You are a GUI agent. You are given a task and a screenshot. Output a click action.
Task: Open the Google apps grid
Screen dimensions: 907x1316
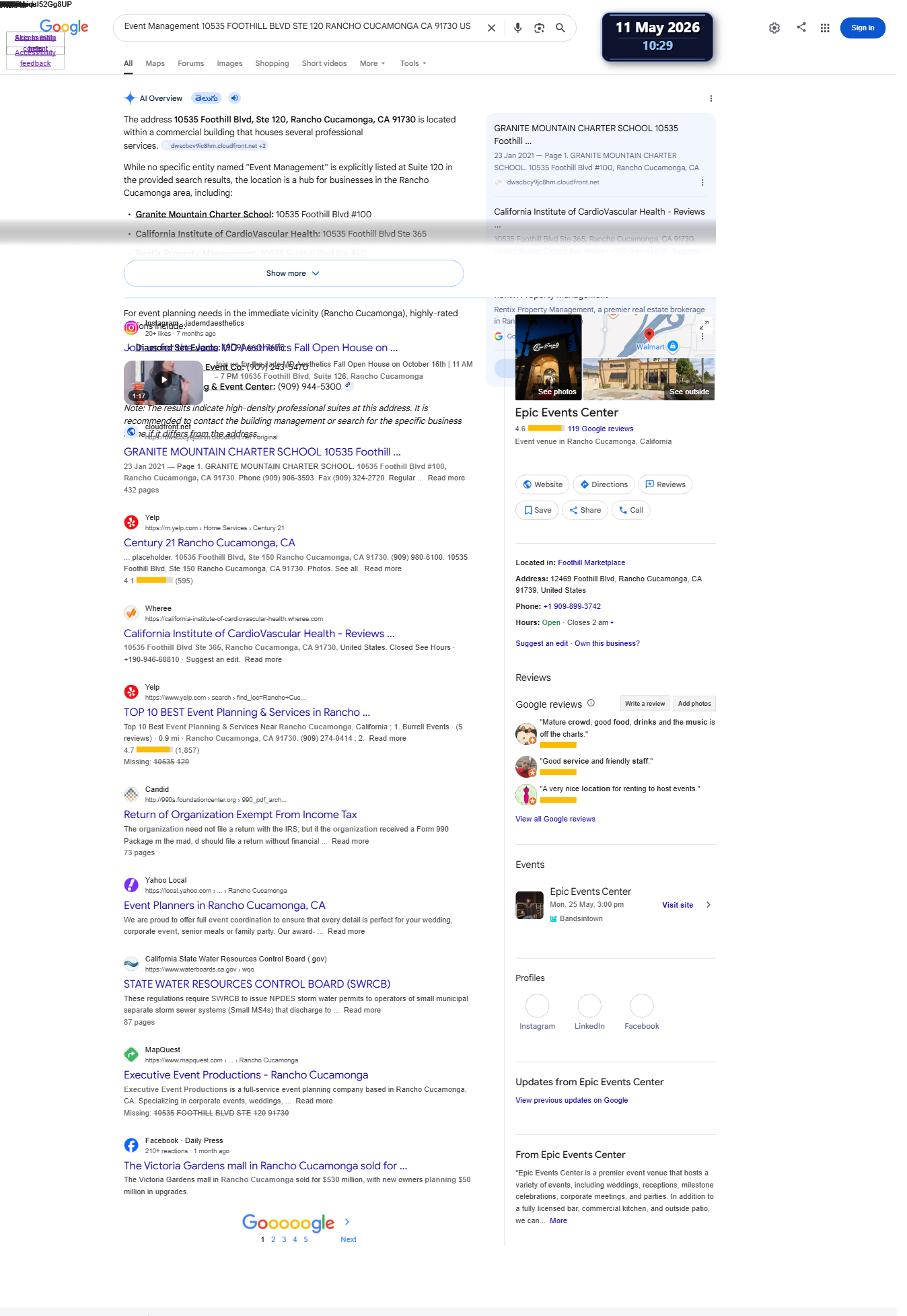coord(825,28)
